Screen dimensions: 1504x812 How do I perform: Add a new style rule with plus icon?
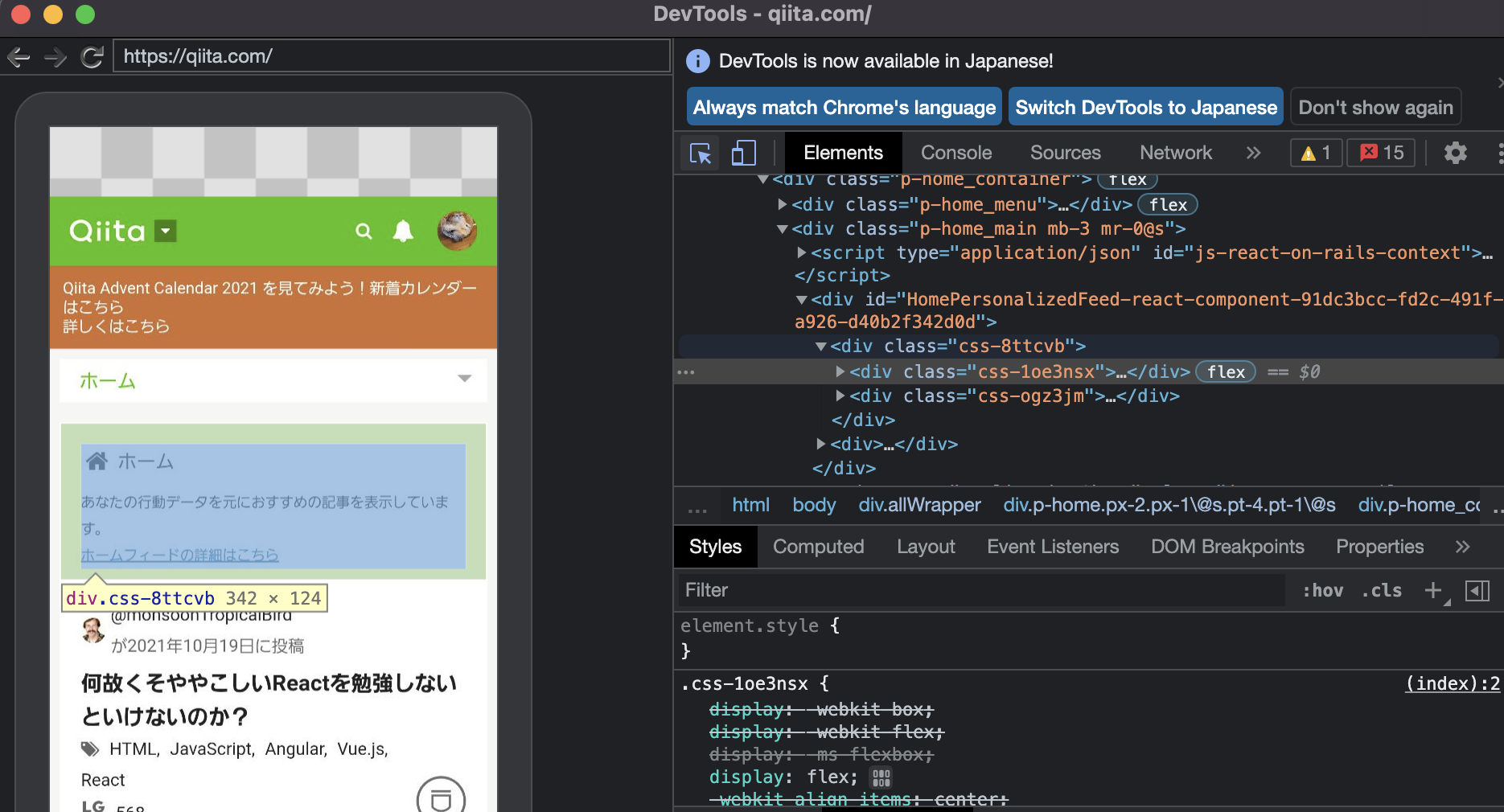coord(1432,590)
